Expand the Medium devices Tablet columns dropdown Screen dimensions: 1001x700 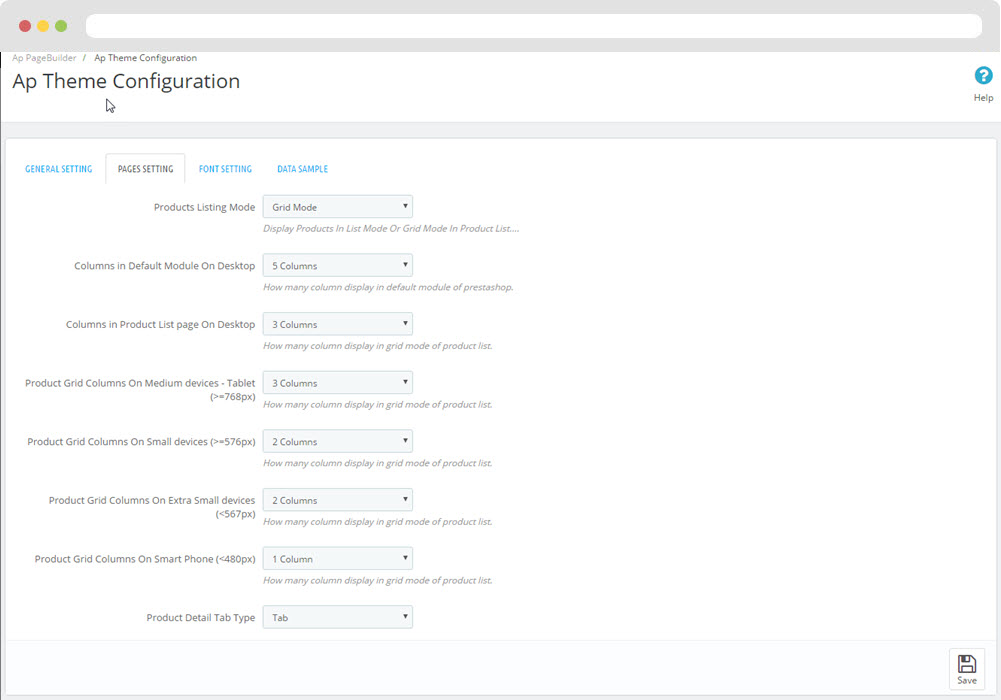(337, 383)
